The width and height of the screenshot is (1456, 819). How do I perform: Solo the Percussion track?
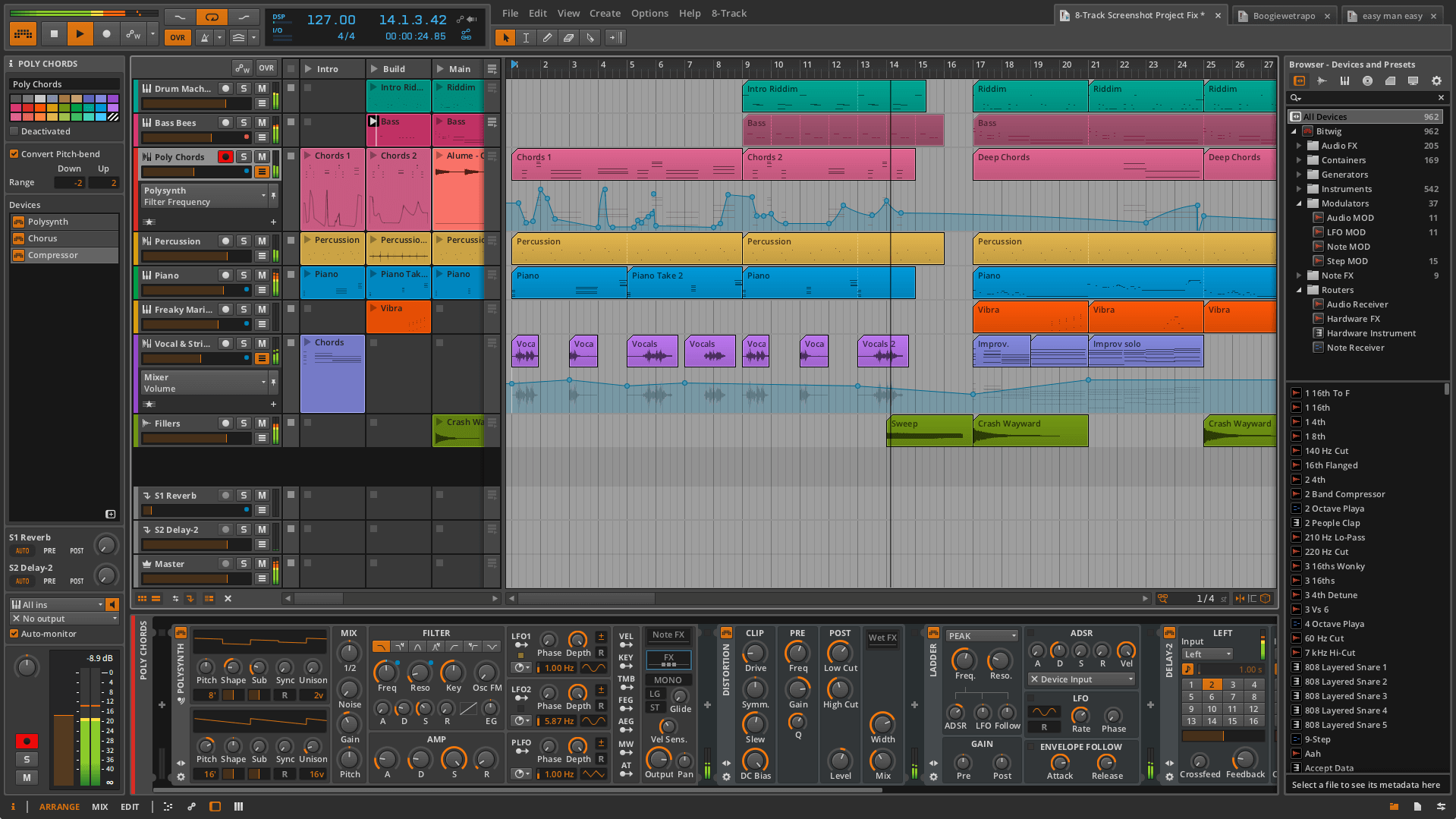point(244,241)
